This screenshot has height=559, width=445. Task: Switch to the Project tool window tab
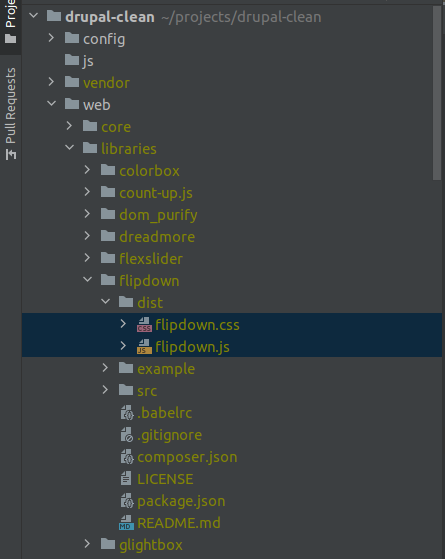pyautogui.click(x=11, y=22)
